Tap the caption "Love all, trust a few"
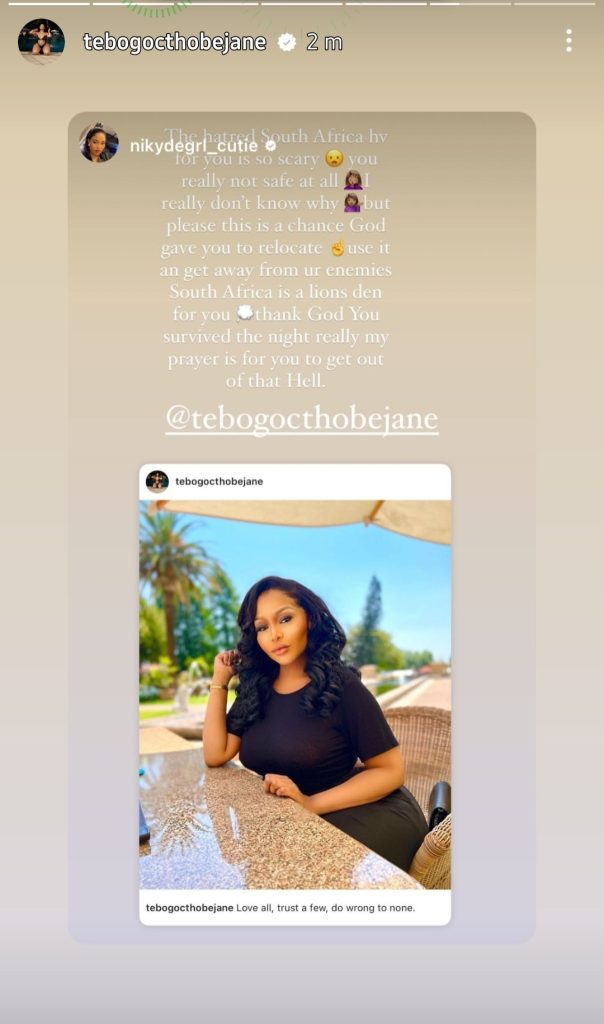604x1024 pixels. click(x=325, y=908)
